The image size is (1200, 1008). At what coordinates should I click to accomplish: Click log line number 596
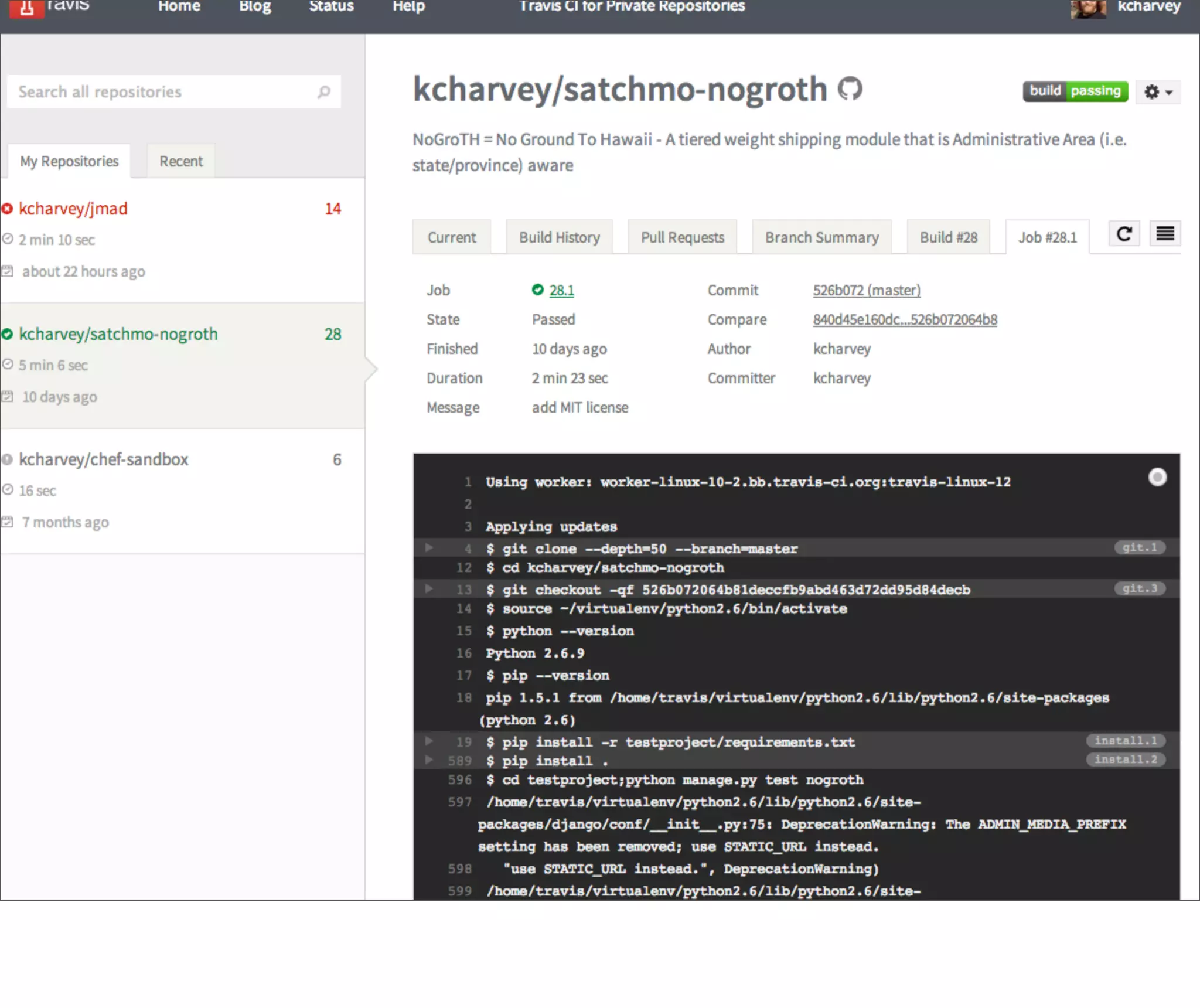pos(460,779)
